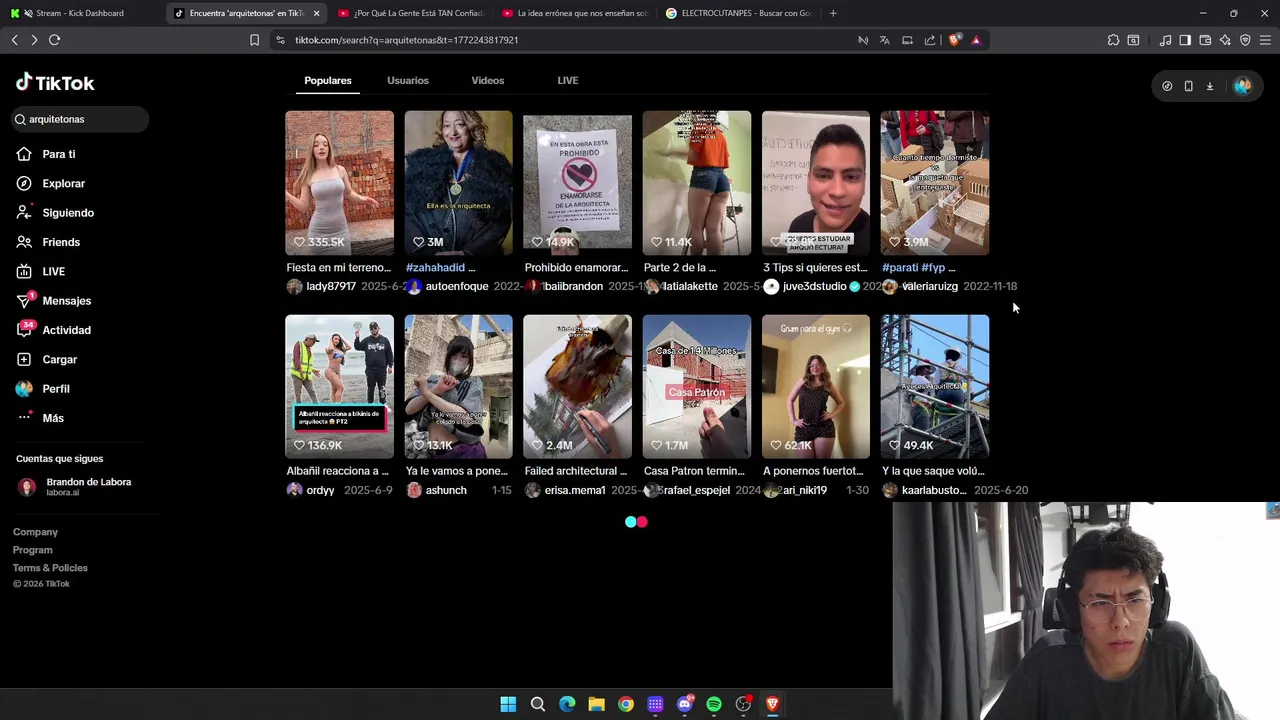Open Leo AI sparkle icon

(1225, 40)
